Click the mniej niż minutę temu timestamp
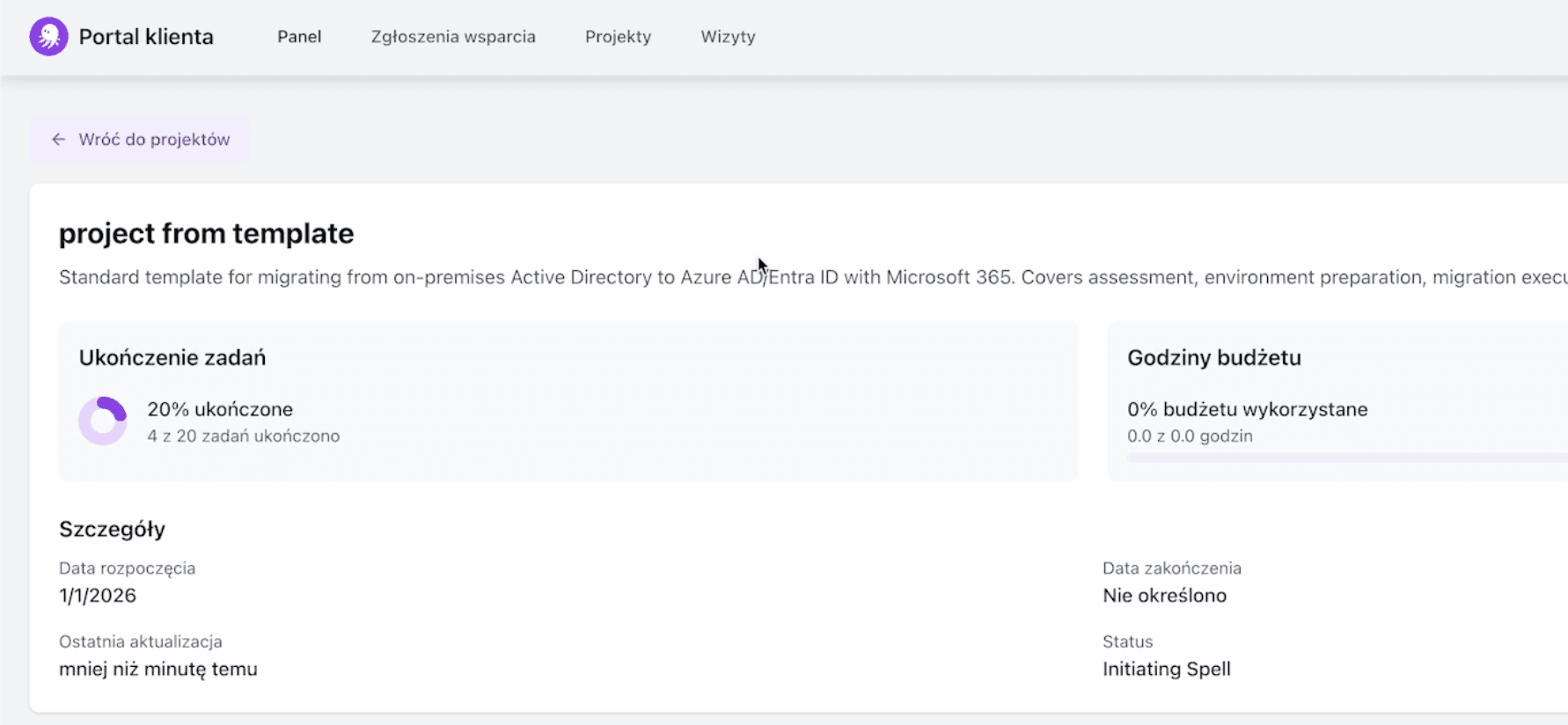1568x725 pixels. point(158,670)
